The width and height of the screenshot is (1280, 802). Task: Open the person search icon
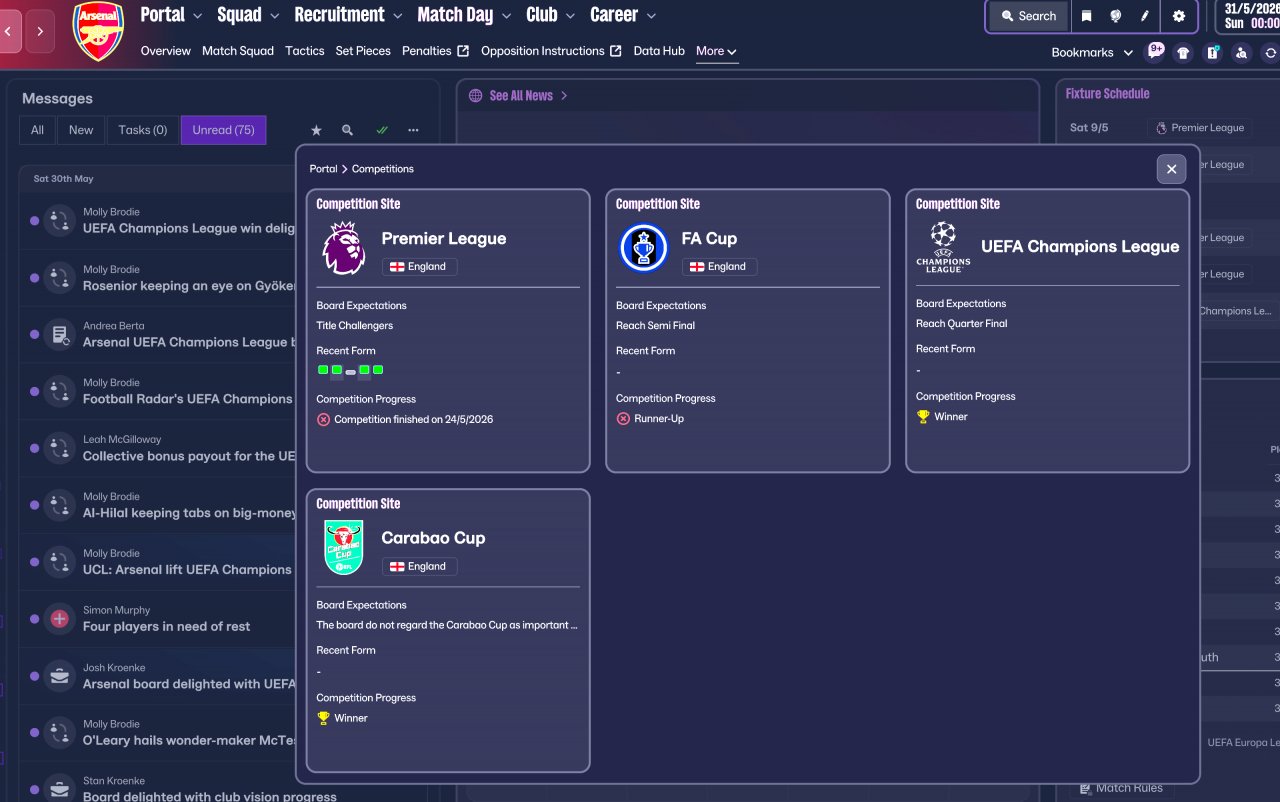click(1242, 53)
